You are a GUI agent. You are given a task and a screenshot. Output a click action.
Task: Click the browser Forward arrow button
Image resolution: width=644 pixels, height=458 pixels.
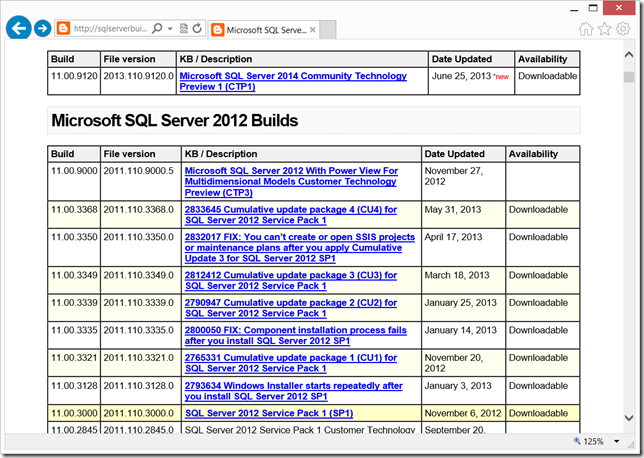[43, 29]
